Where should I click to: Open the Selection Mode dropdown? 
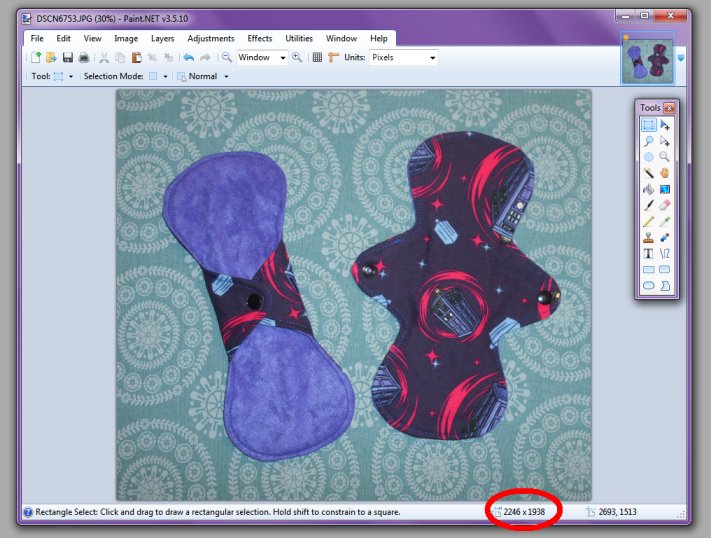click(x=164, y=76)
